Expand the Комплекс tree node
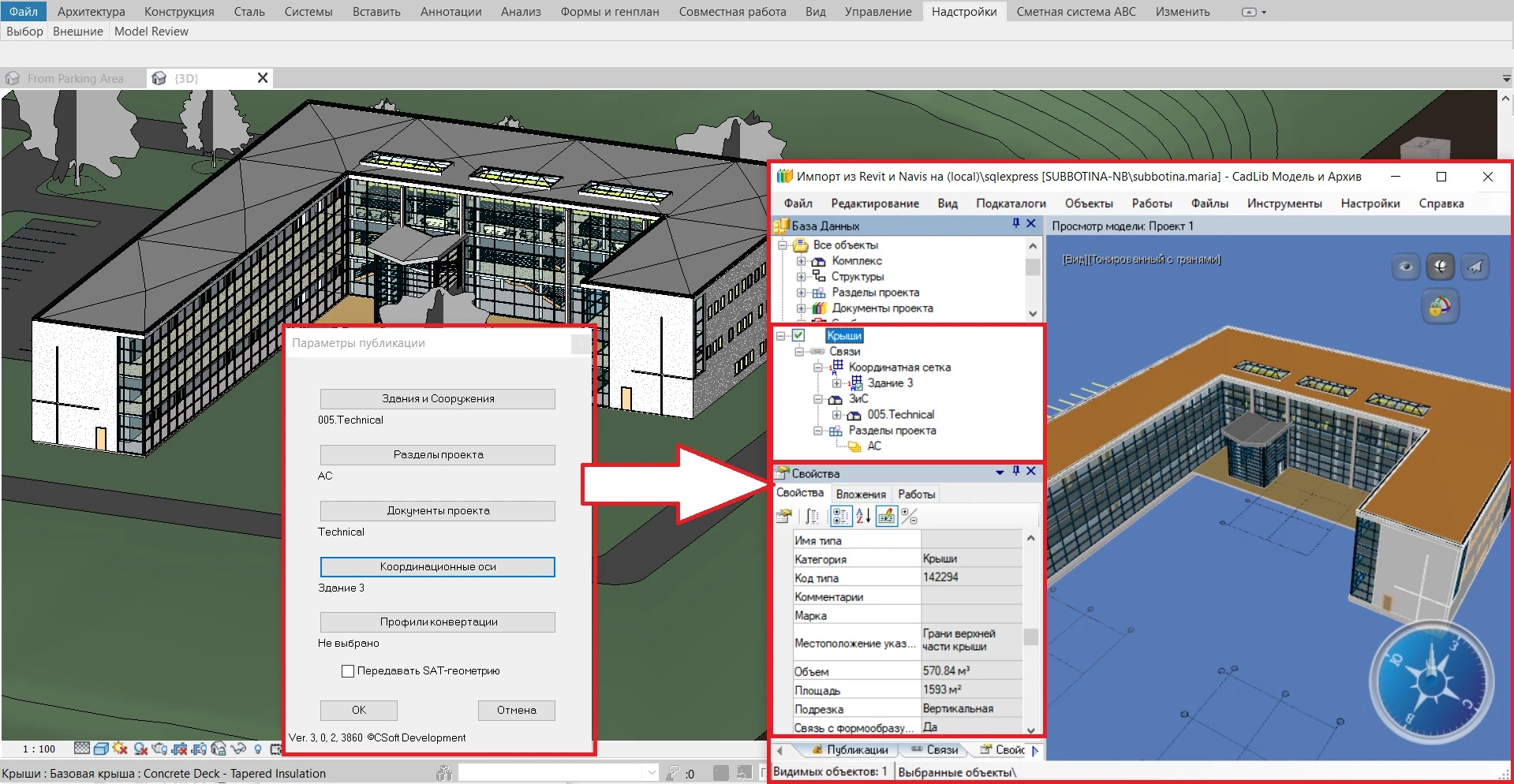Image resolution: width=1514 pixels, height=784 pixels. click(x=801, y=261)
